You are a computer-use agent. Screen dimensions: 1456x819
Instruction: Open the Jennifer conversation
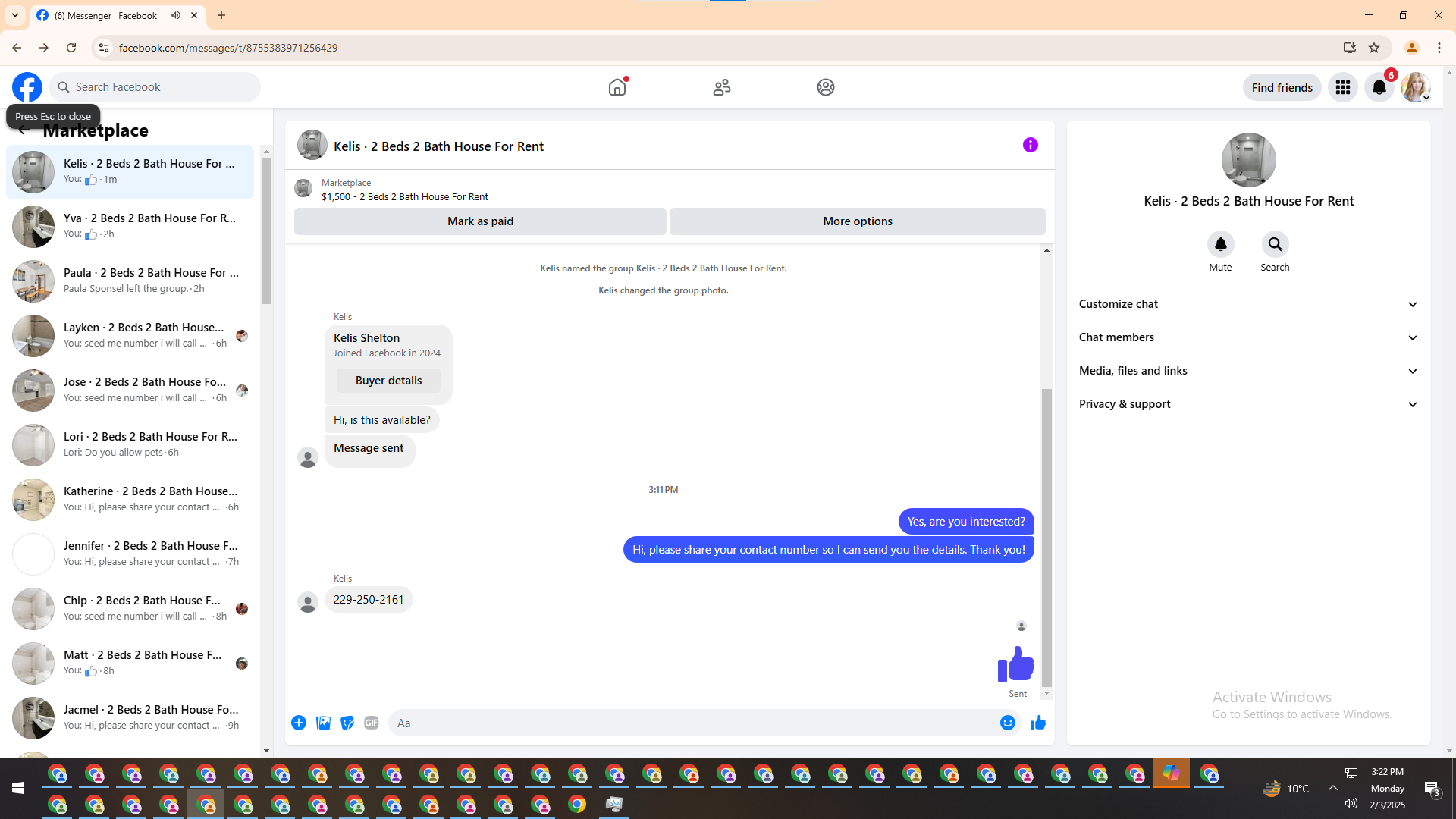[x=130, y=554]
